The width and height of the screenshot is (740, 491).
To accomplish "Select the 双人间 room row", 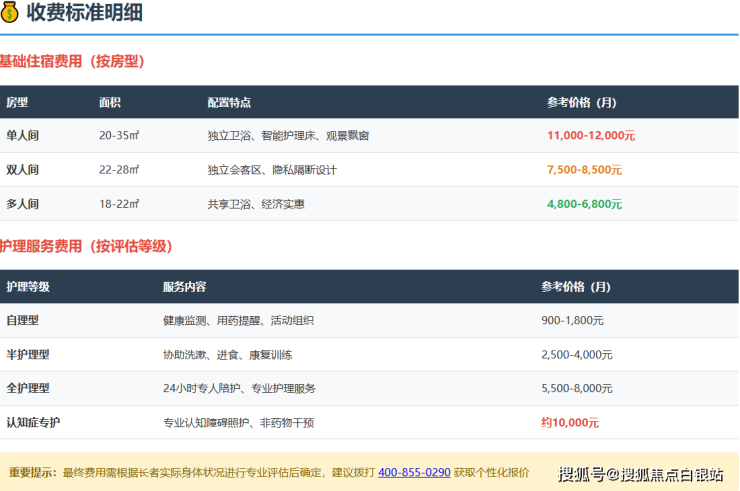I will (x=22, y=170).
